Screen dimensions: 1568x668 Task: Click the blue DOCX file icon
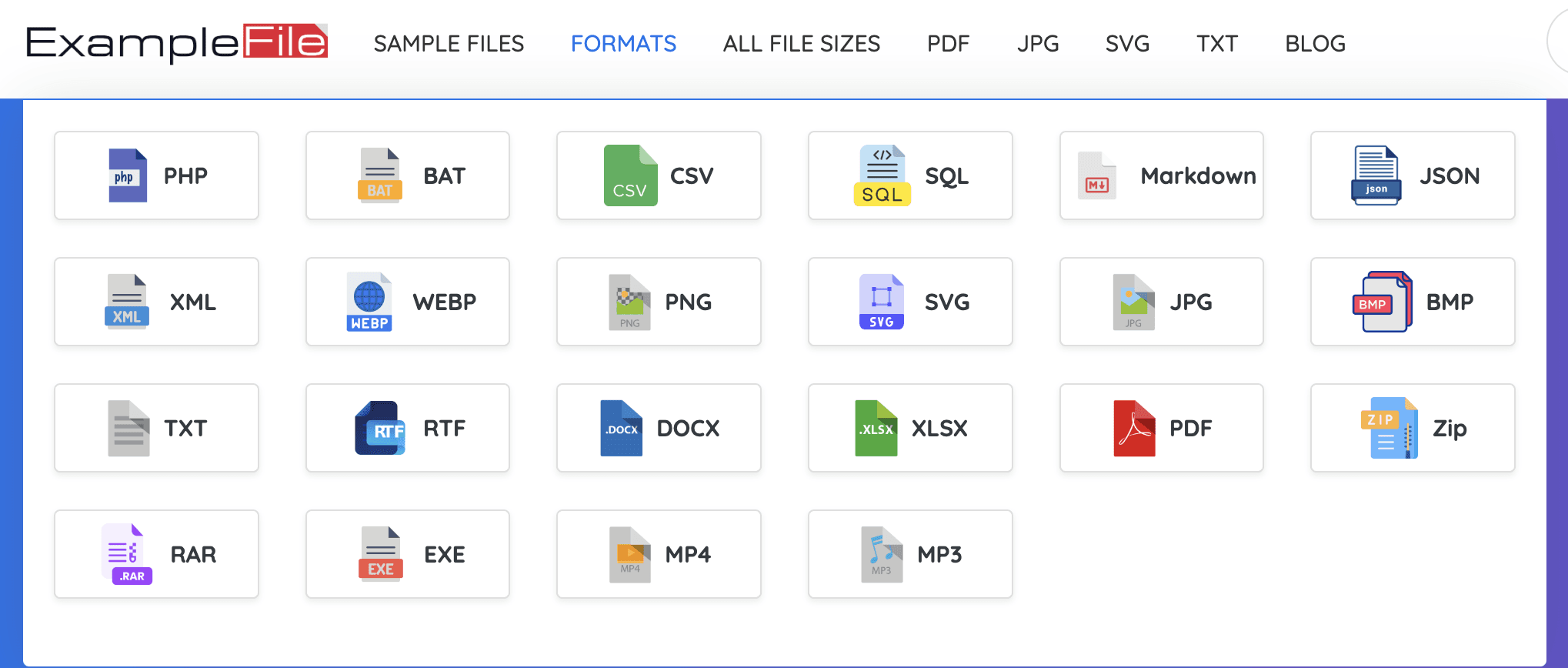pos(622,428)
